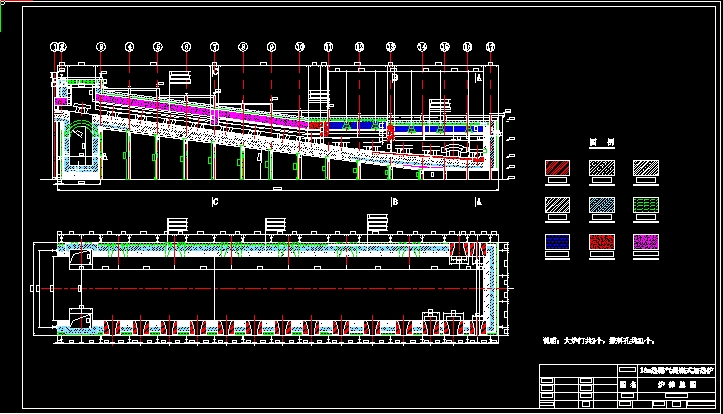This screenshot has width=723, height=414.
Task: Click section cut marker B below elevation view
Action: point(394,202)
